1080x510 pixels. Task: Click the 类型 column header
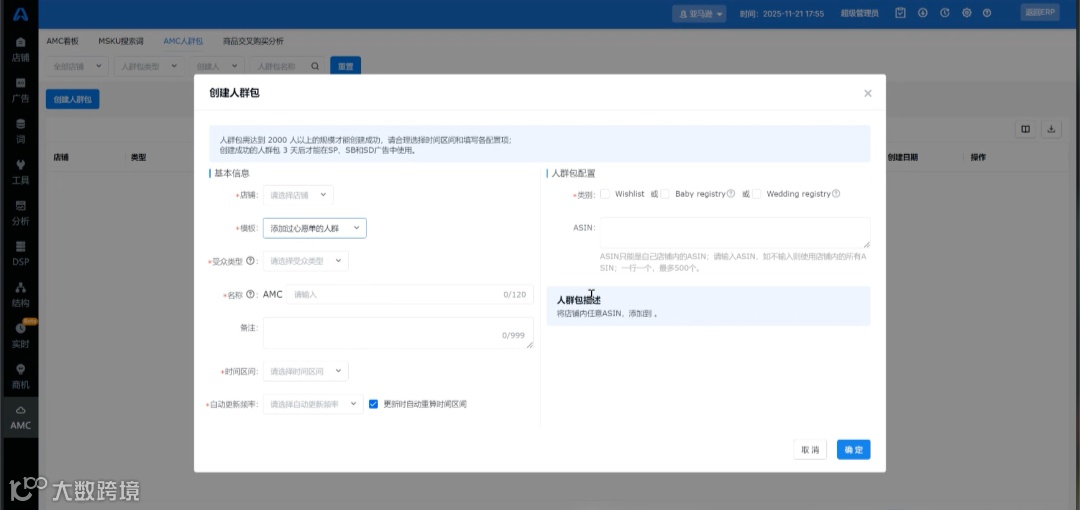[138, 158]
